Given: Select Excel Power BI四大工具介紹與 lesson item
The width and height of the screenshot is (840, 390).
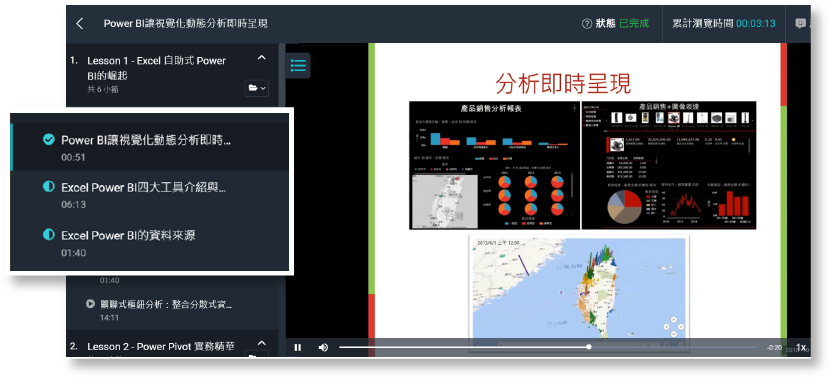Looking at the screenshot, I should [149, 194].
